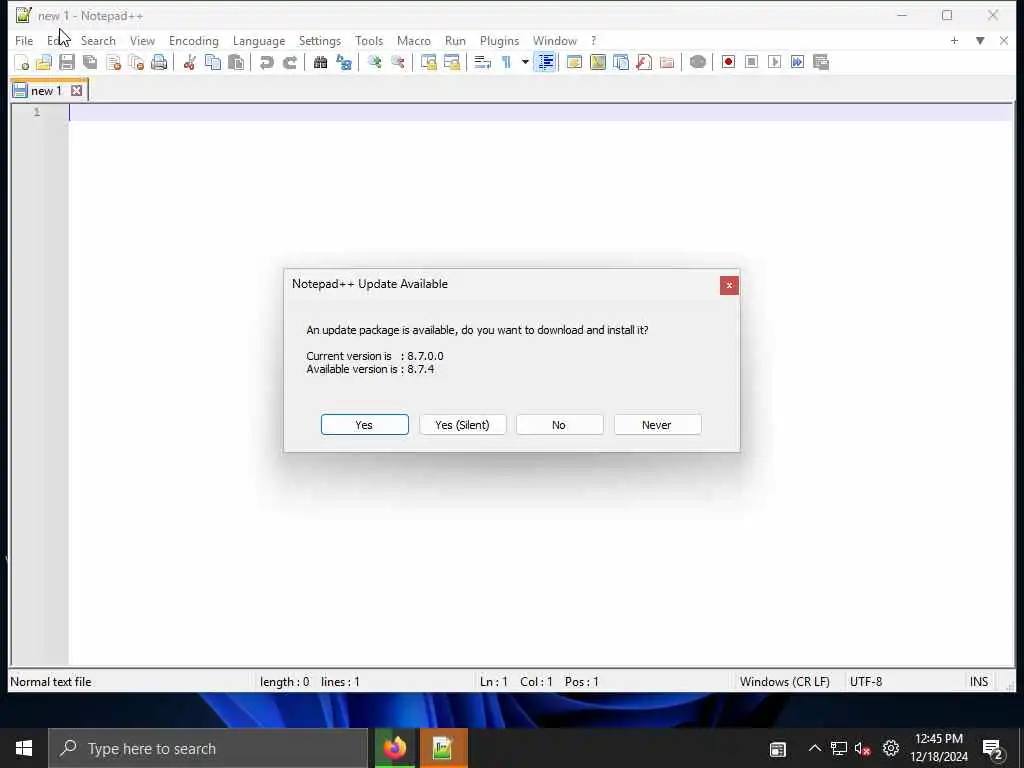Open the Window menu

554,40
